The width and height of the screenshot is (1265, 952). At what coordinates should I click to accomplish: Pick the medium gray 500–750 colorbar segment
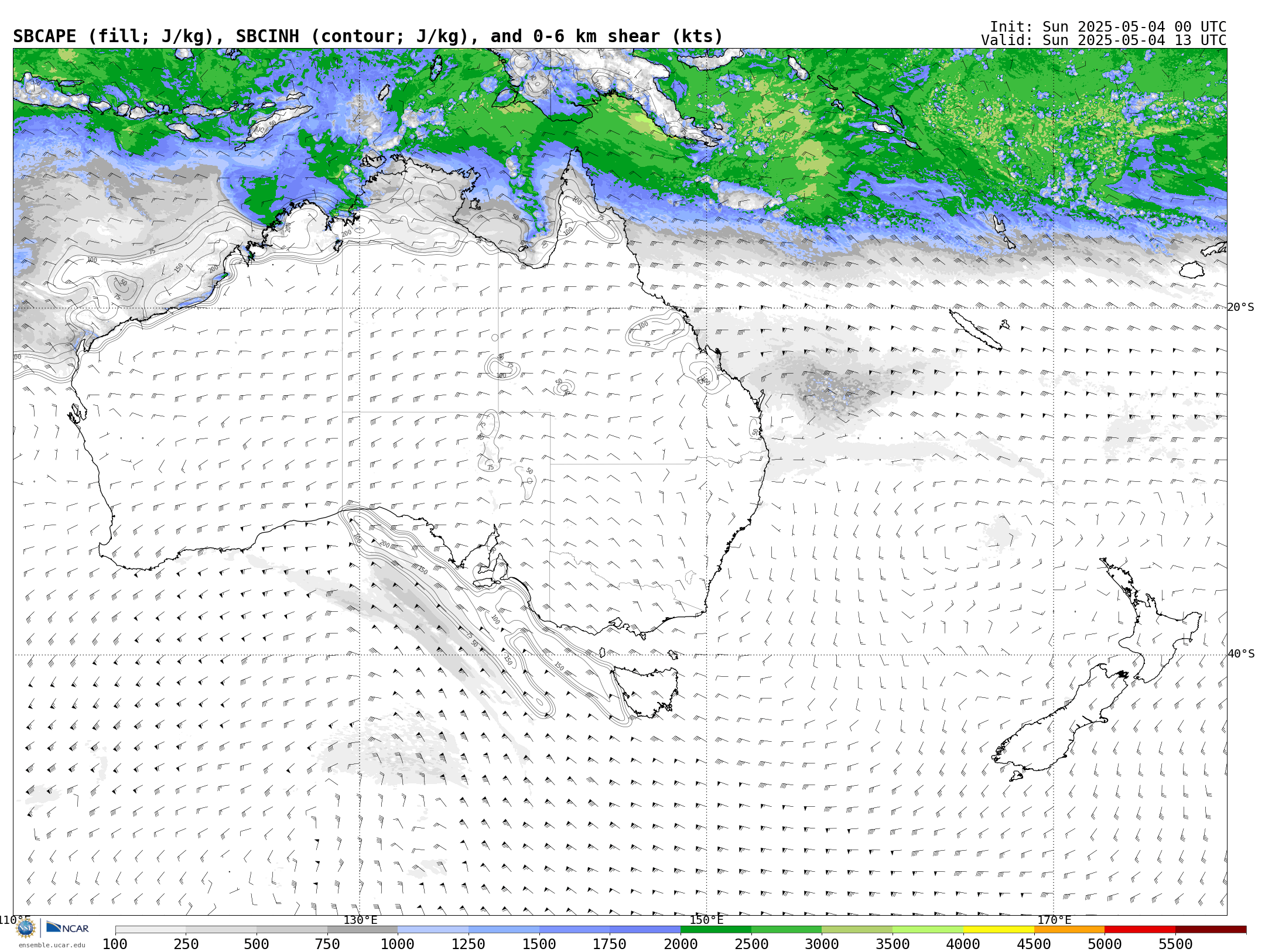292,930
